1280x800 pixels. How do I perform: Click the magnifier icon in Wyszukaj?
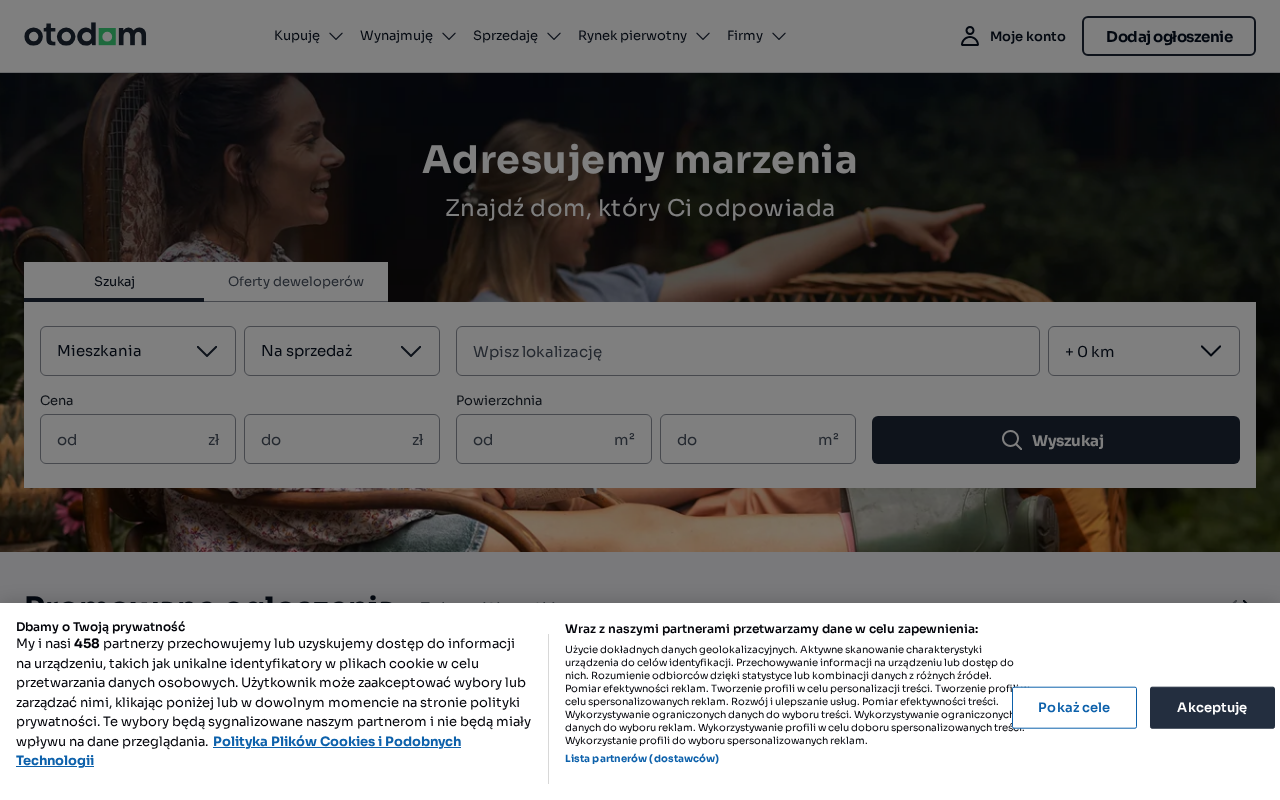[x=1012, y=440]
